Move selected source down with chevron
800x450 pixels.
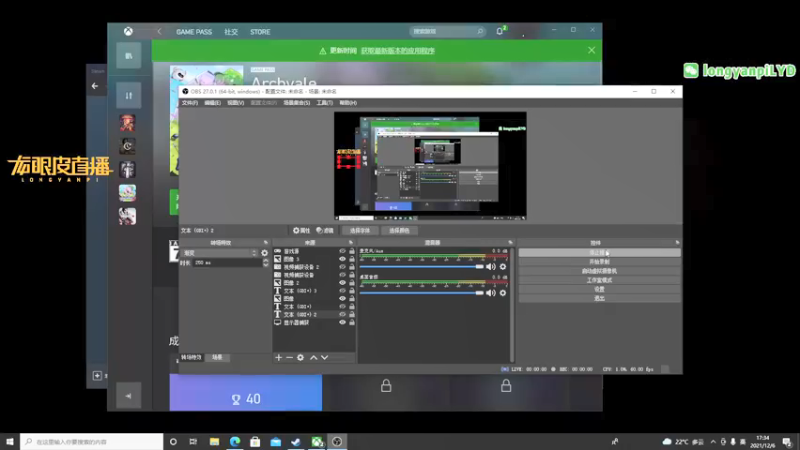point(324,358)
